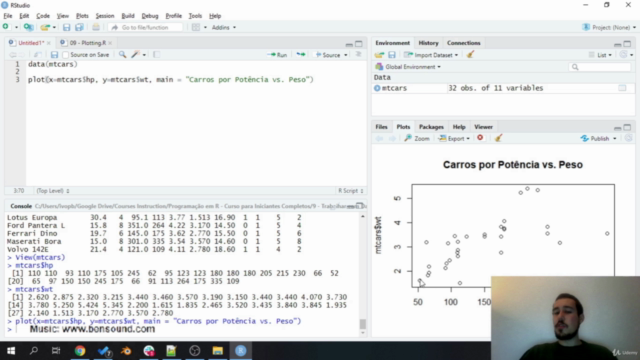Image resolution: width=640 pixels, height=360 pixels.
Task: View the mtcars table via the grid icon
Action: point(622,88)
